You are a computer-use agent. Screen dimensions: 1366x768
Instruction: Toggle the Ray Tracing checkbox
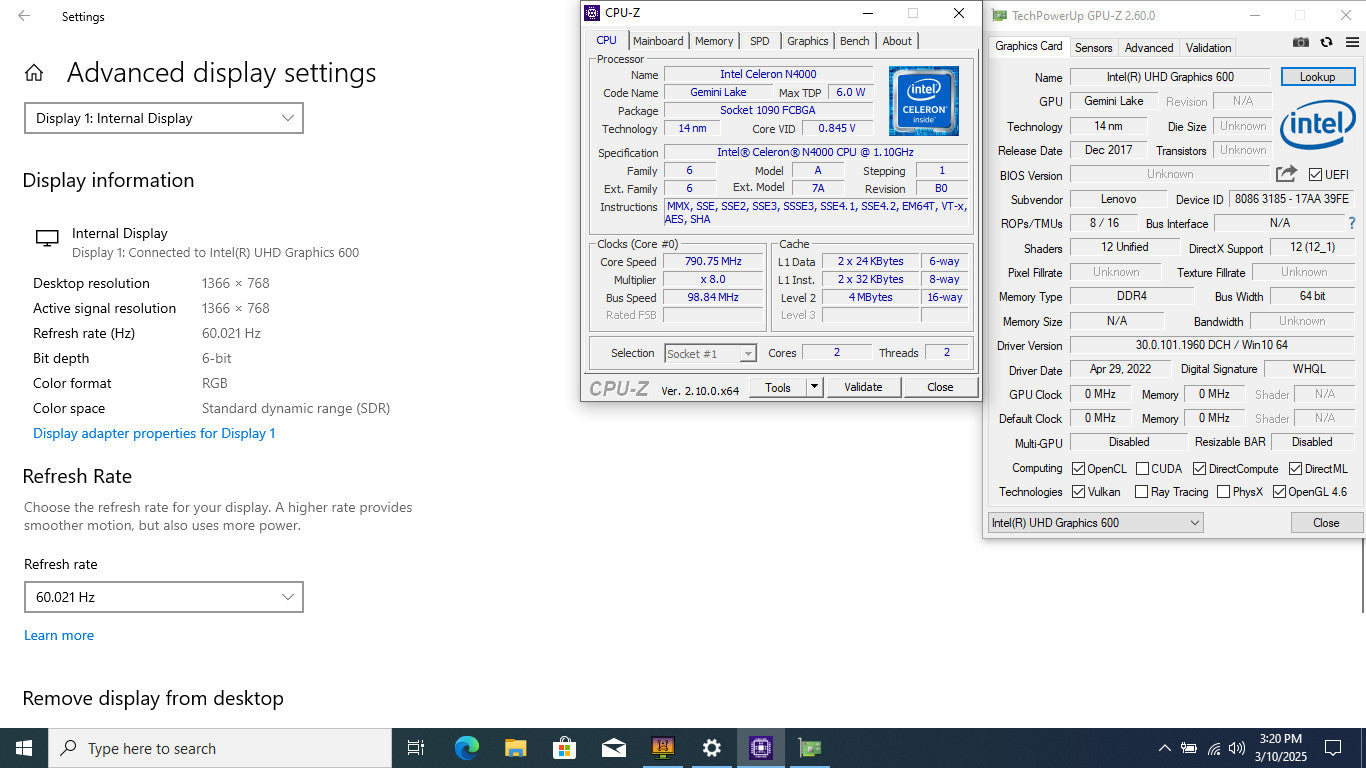(1141, 492)
